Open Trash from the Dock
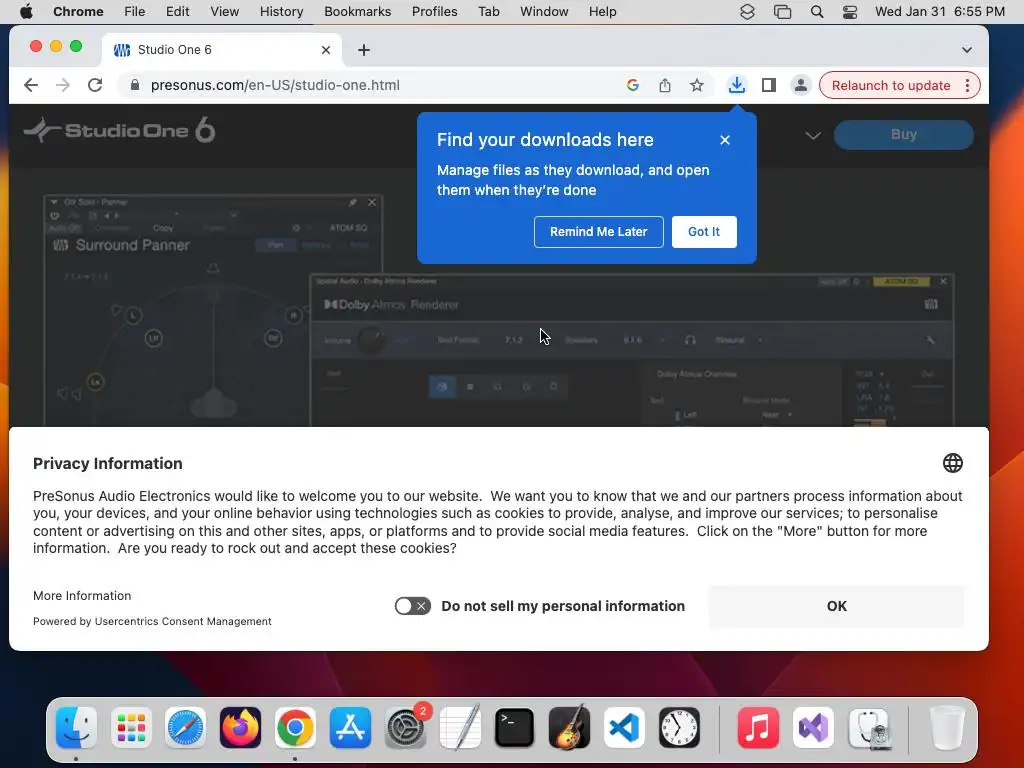This screenshot has height=768, width=1024. click(947, 728)
